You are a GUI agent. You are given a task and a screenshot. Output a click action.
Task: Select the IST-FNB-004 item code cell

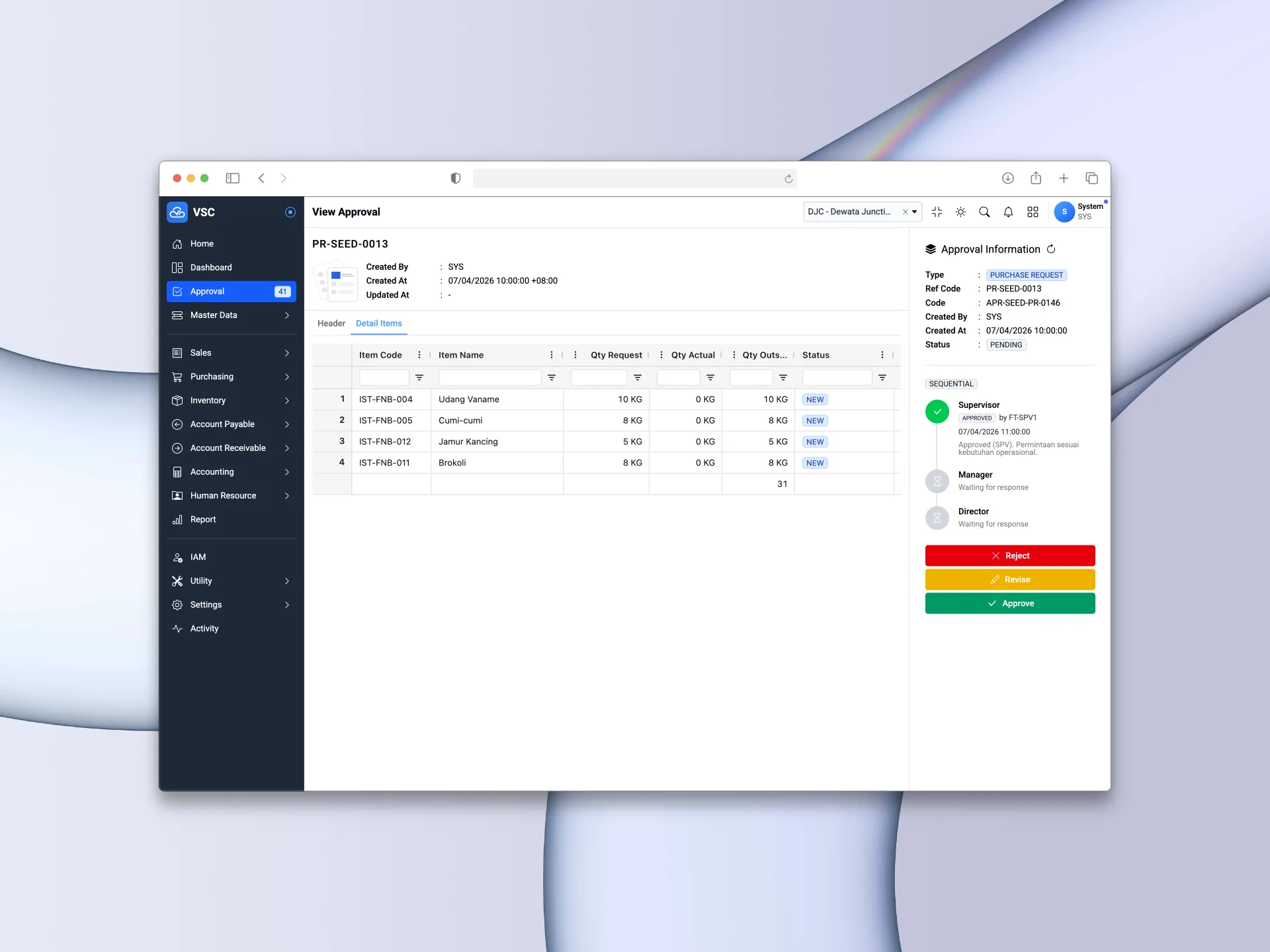pyautogui.click(x=392, y=399)
